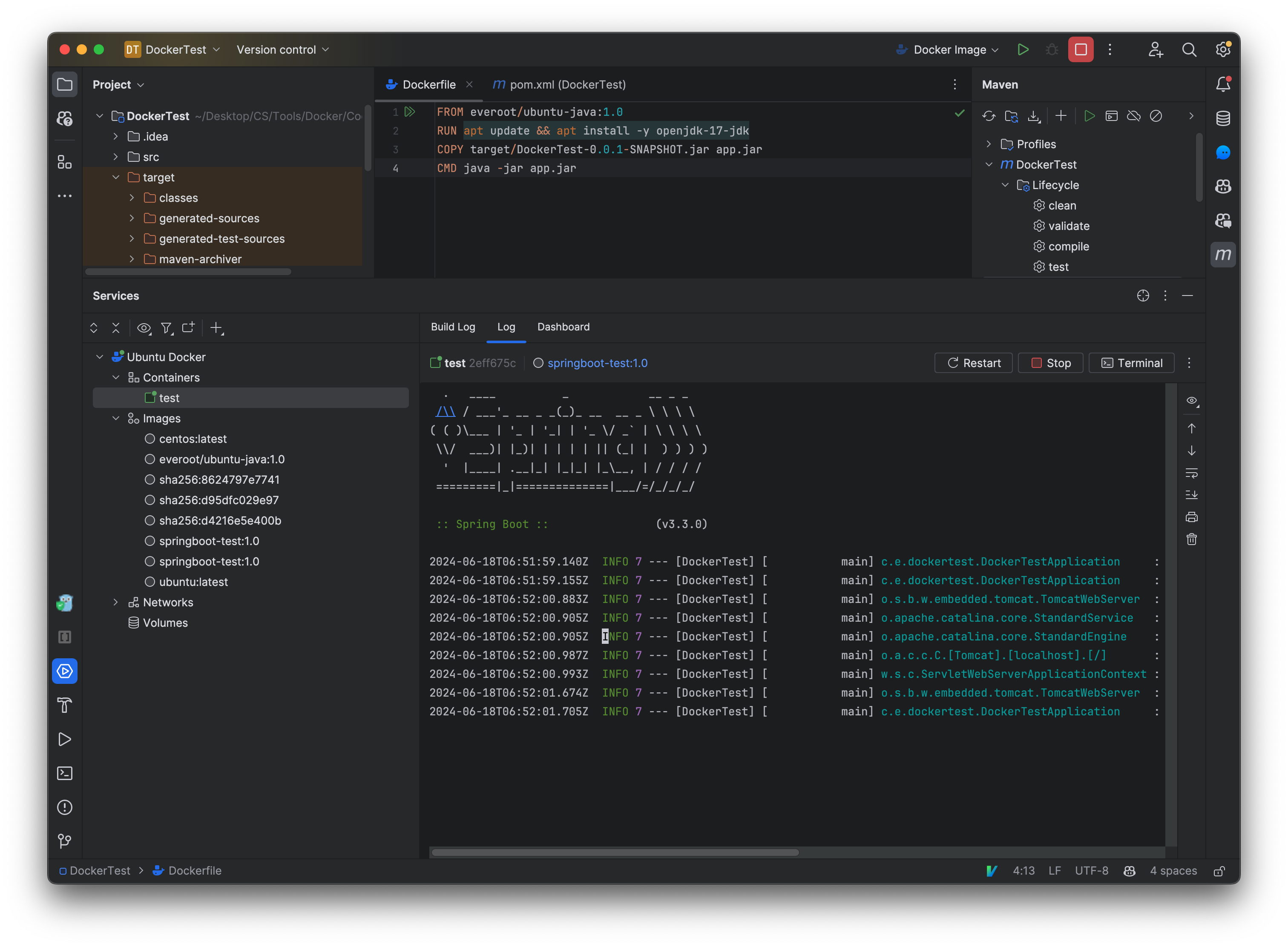Switch to the Build Log tab
This screenshot has width=1288, height=947.
(453, 327)
